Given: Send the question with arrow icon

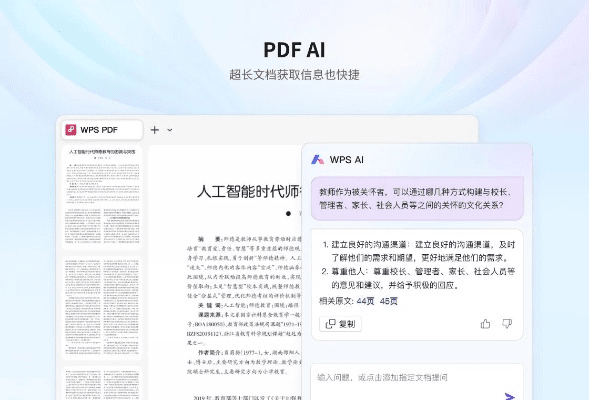Looking at the screenshot, I should [509, 397].
